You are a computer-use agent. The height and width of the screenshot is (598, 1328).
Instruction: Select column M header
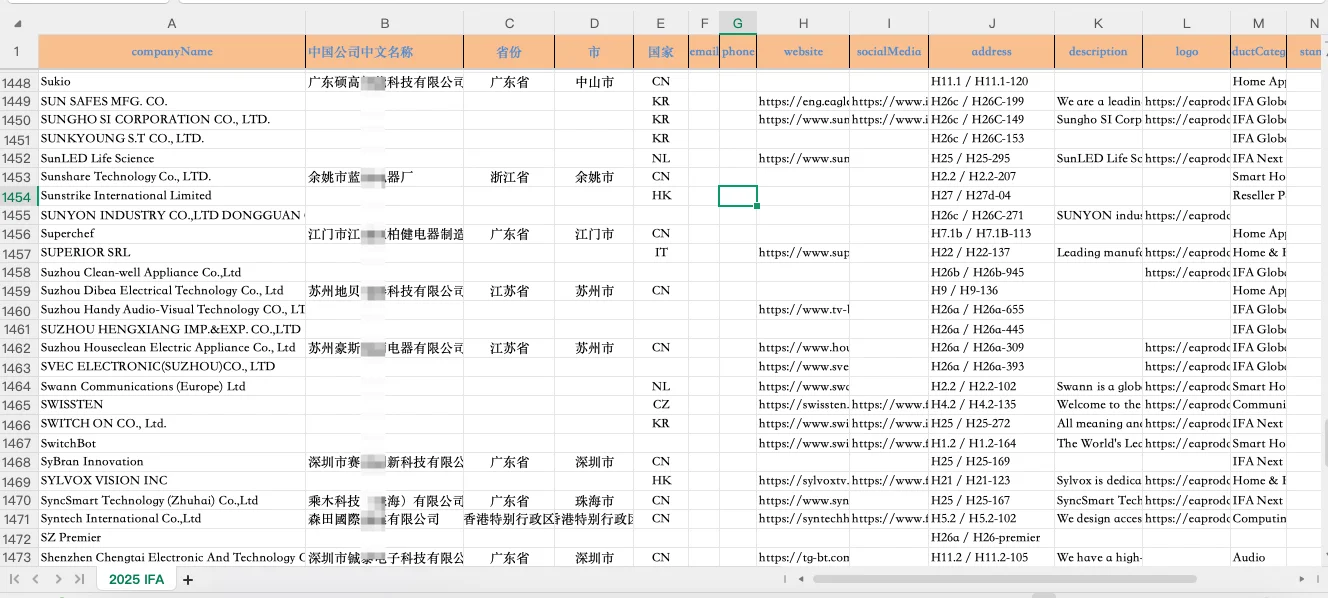(x=1258, y=23)
